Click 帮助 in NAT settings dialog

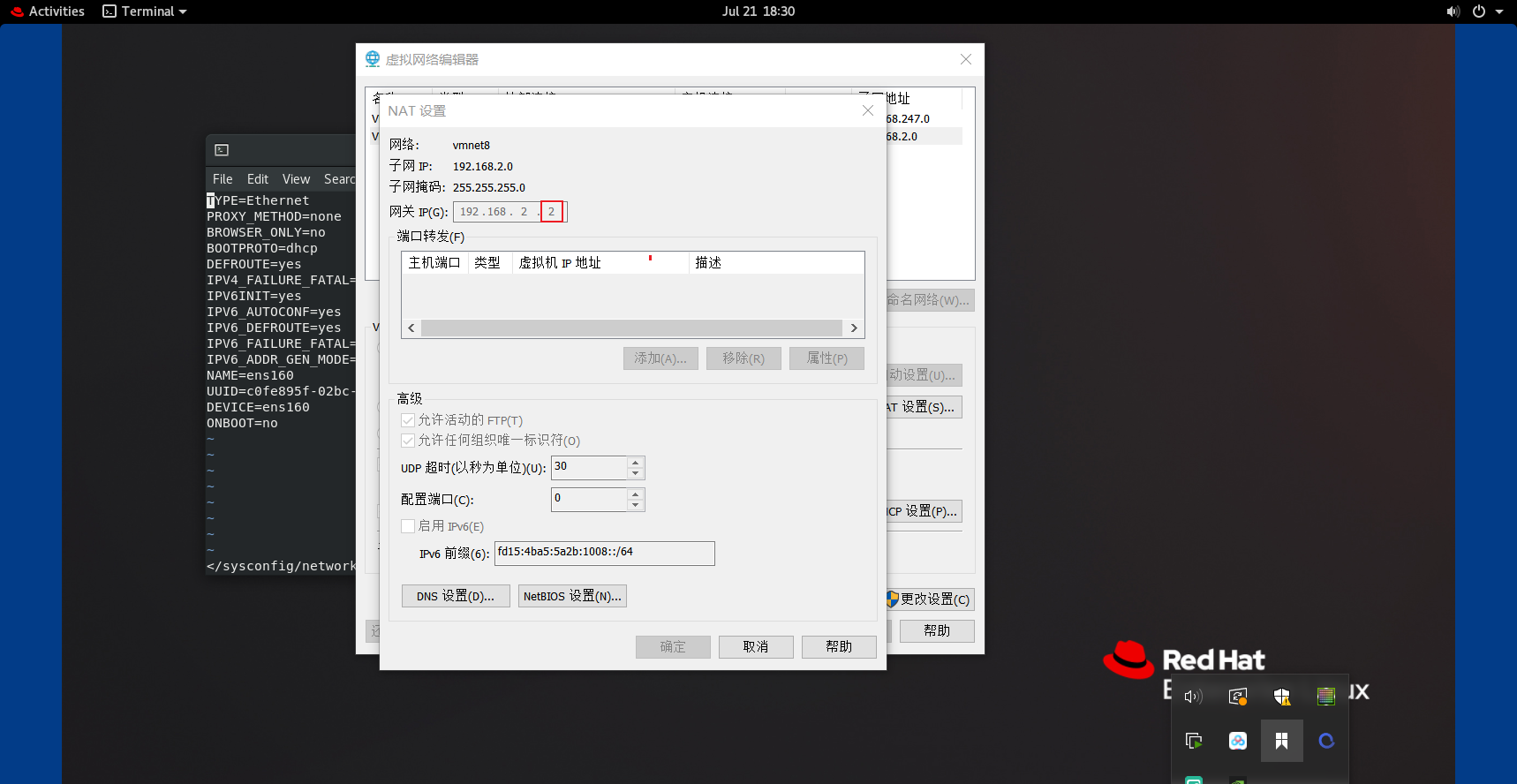839,647
